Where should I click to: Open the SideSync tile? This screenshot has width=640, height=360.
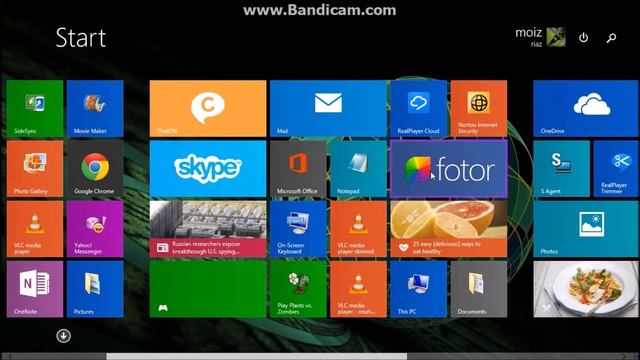click(x=35, y=109)
